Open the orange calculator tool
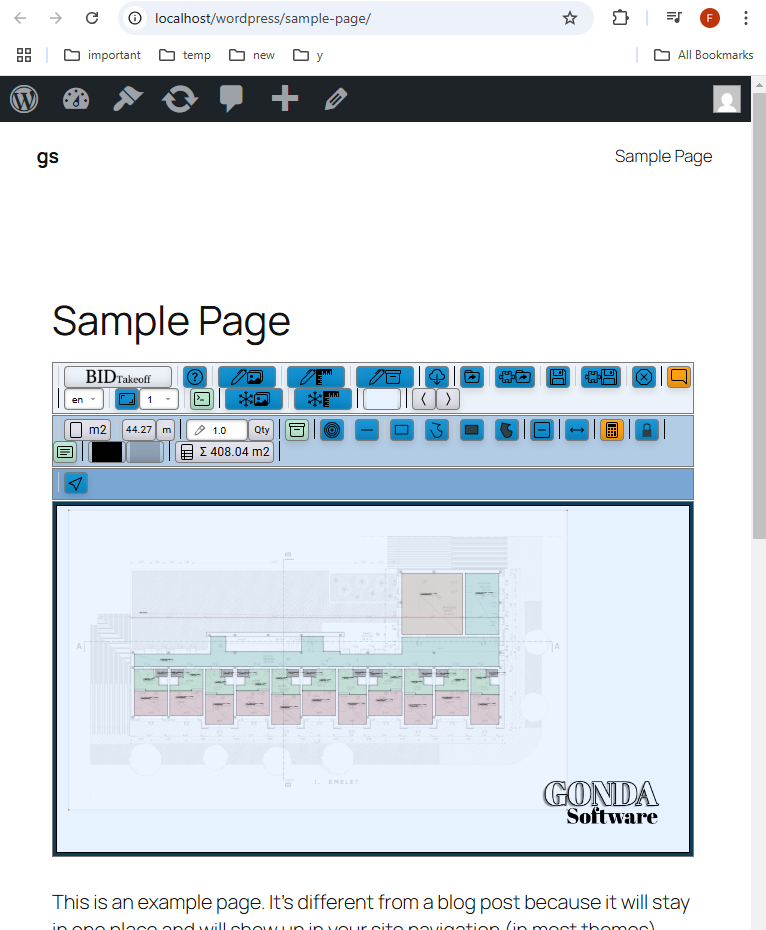766x930 pixels. pos(612,430)
